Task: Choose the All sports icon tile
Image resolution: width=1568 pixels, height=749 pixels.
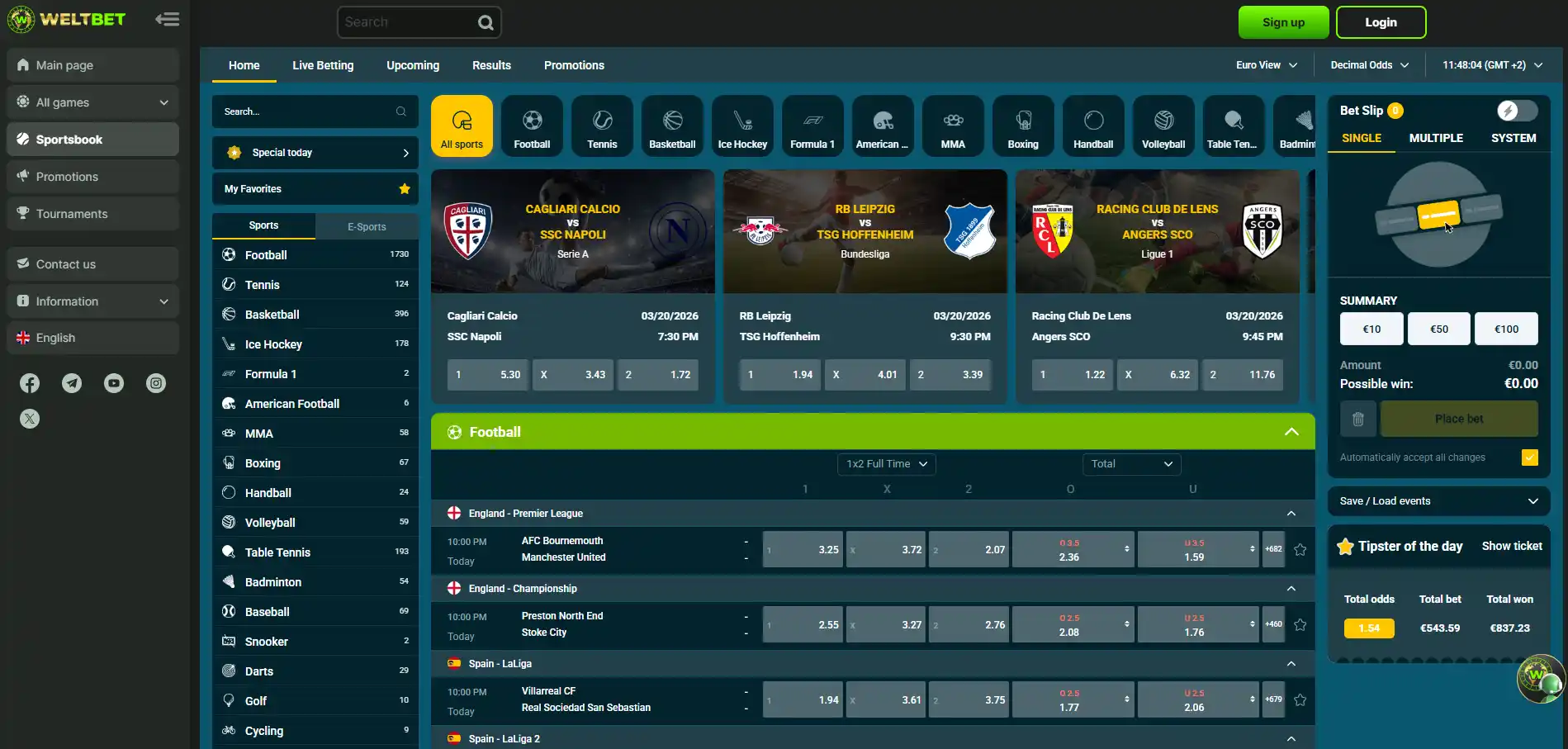Action: pyautogui.click(x=462, y=126)
